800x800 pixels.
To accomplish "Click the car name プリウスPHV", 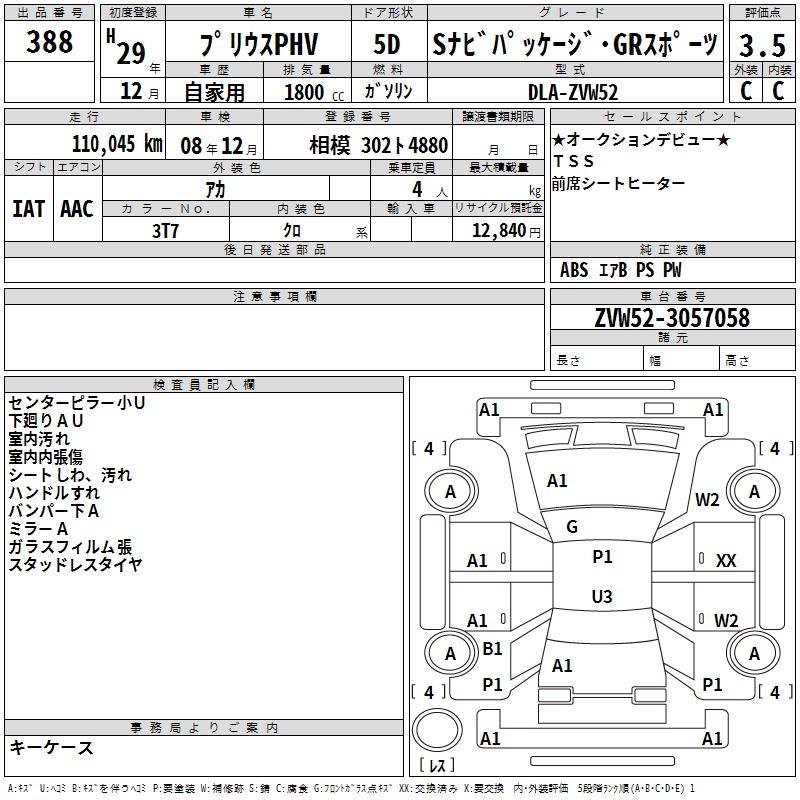I will pos(259,44).
